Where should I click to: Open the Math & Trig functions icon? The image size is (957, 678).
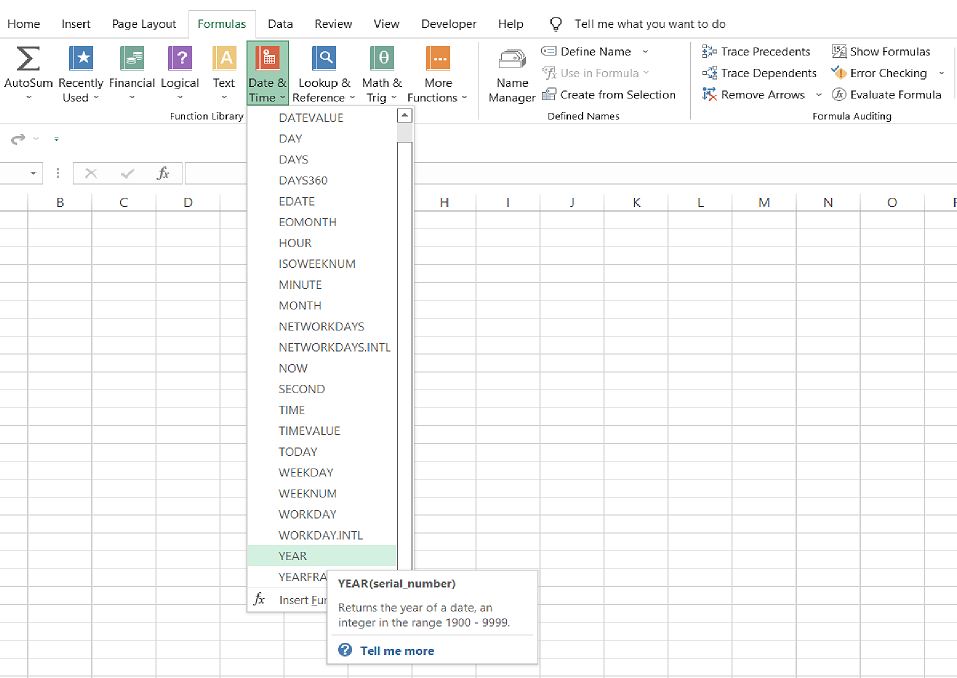pos(382,59)
